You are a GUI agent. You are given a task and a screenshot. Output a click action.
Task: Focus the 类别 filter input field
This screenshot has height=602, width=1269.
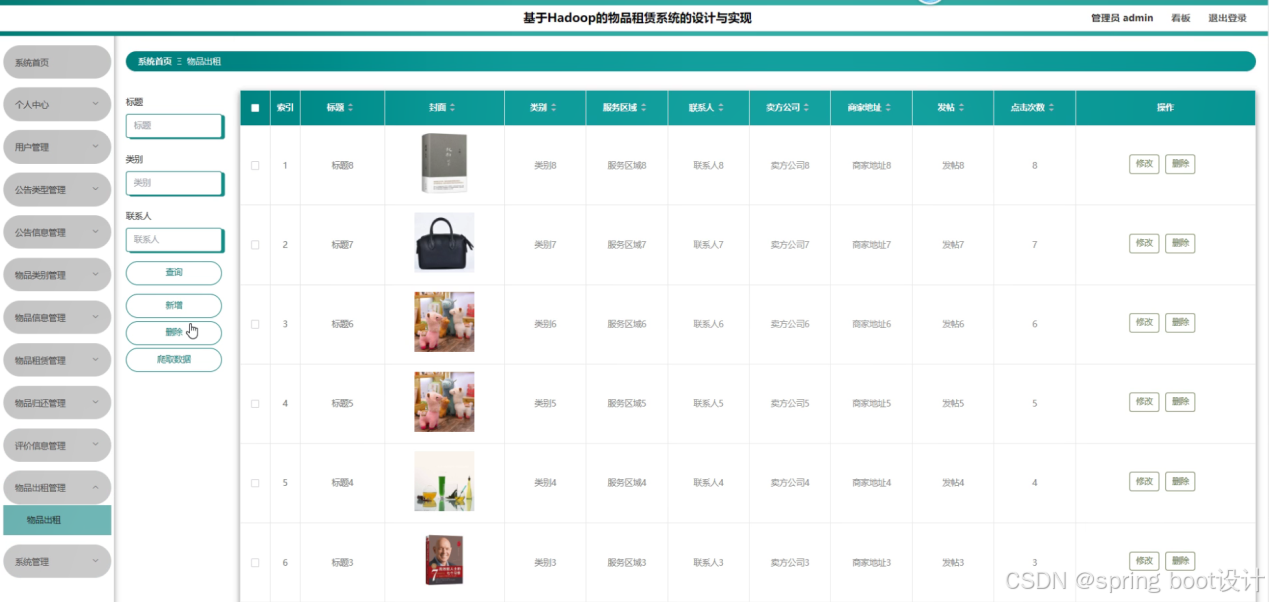click(174, 183)
